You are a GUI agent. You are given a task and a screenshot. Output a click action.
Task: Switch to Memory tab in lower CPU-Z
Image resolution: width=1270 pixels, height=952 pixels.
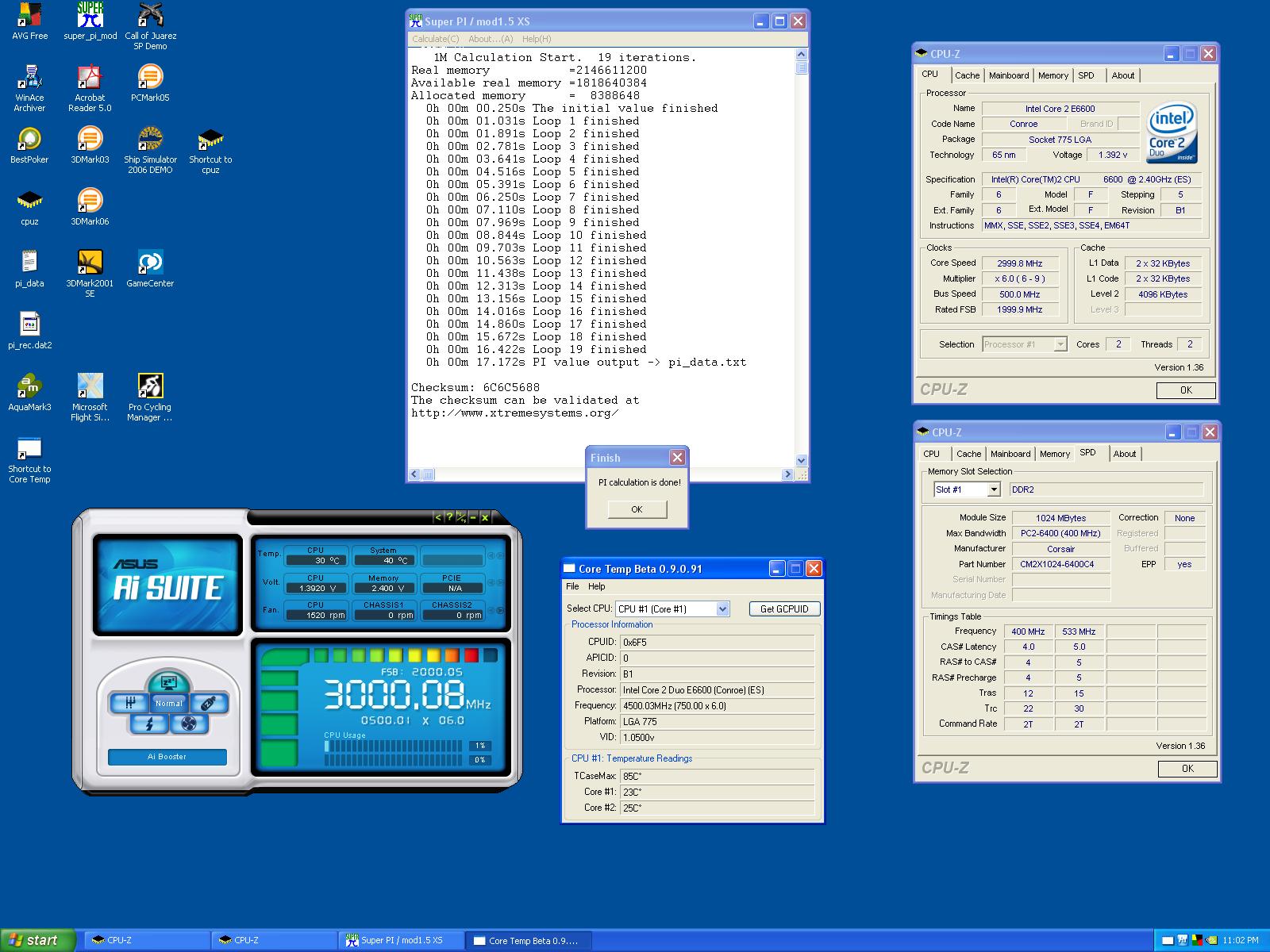[x=1055, y=454]
